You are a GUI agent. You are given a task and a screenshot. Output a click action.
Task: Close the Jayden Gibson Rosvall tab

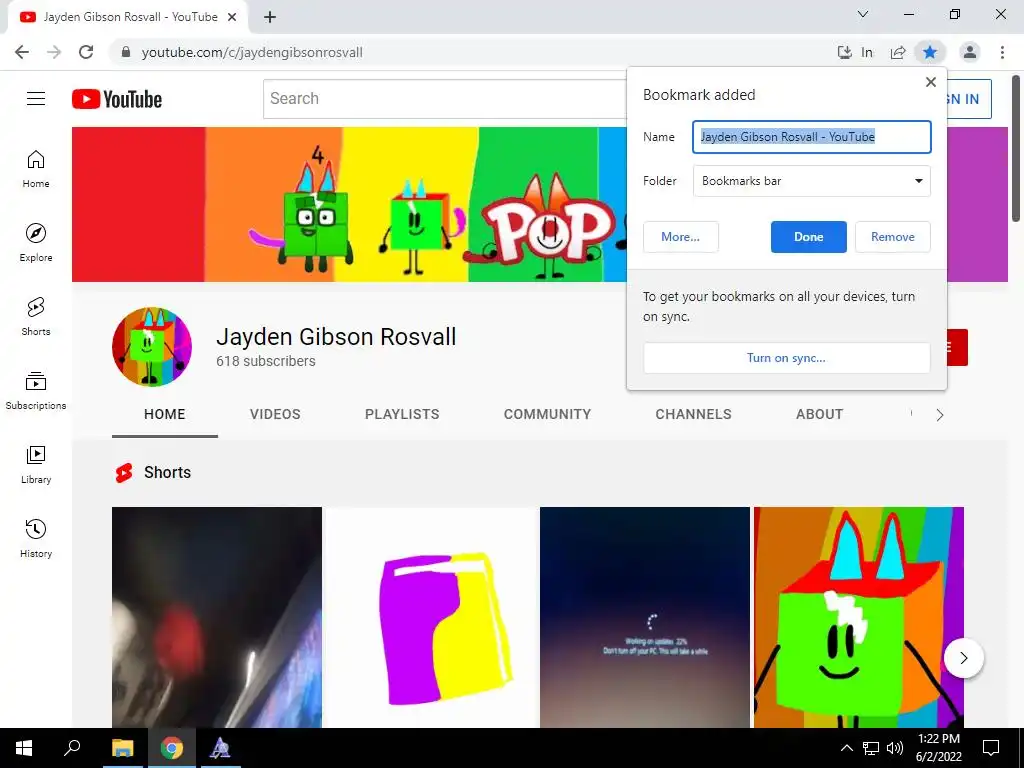coord(232,17)
